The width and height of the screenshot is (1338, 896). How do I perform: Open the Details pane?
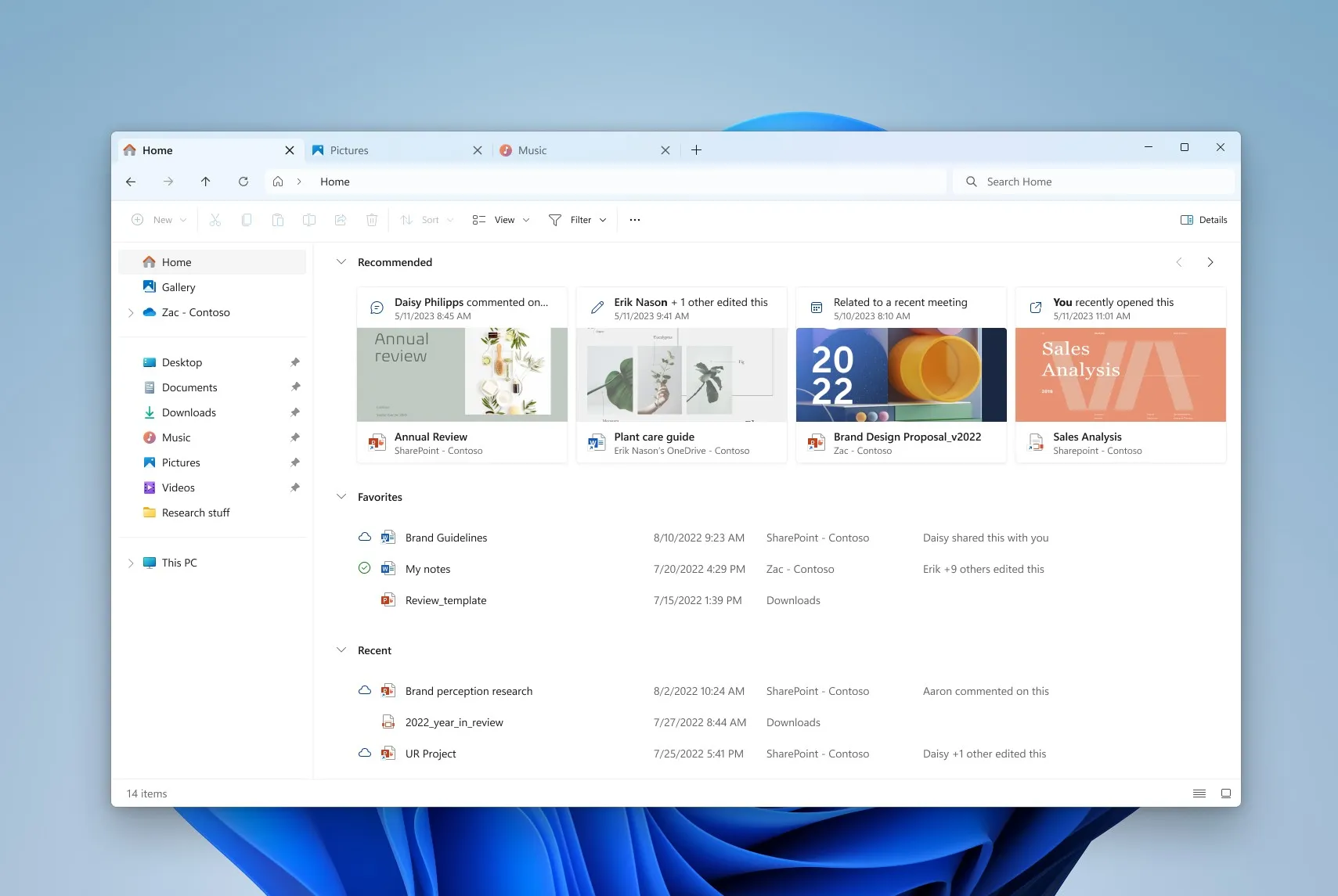click(x=1203, y=220)
